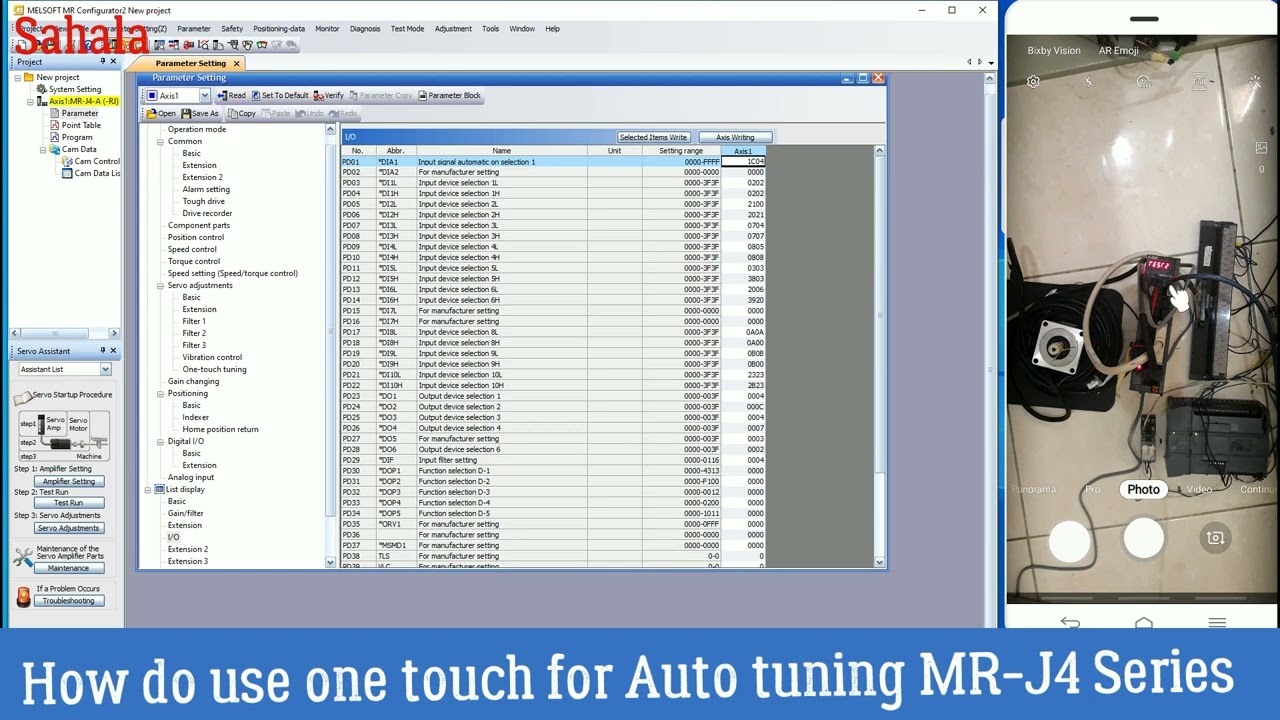This screenshot has width=1280, height=720.
Task: Tap the white shutter button on phone
Action: click(1144, 539)
